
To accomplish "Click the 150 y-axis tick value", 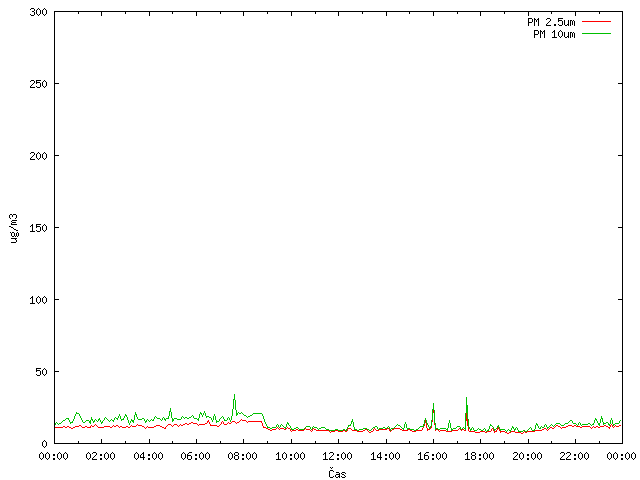I will tap(38, 228).
